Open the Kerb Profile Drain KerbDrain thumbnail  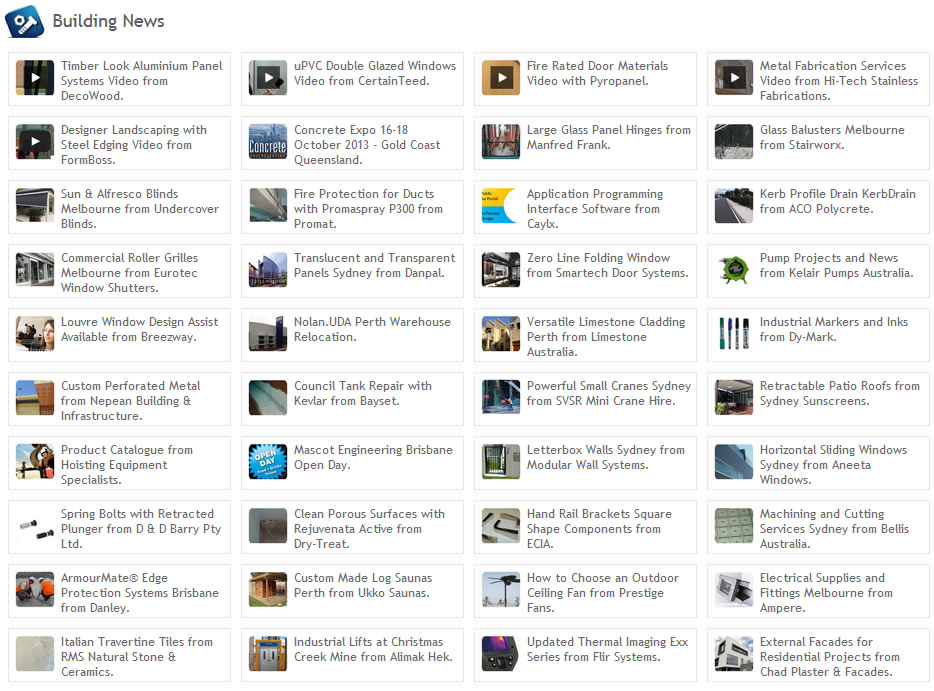pos(734,206)
